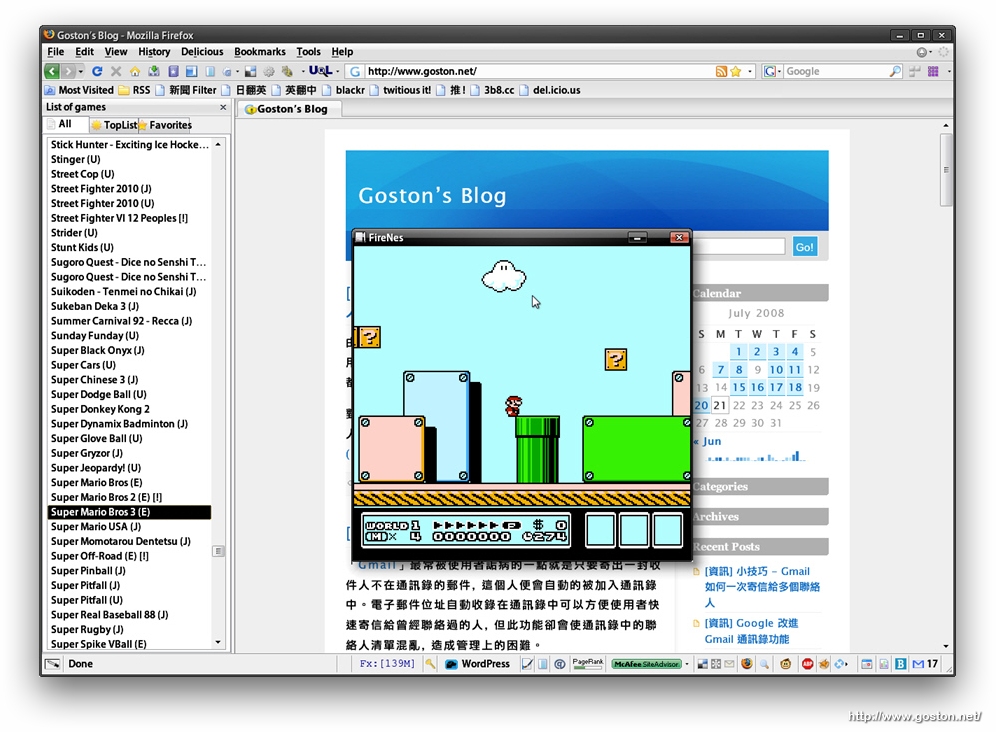
Task: Close the List of games sidebar
Action: [223, 107]
